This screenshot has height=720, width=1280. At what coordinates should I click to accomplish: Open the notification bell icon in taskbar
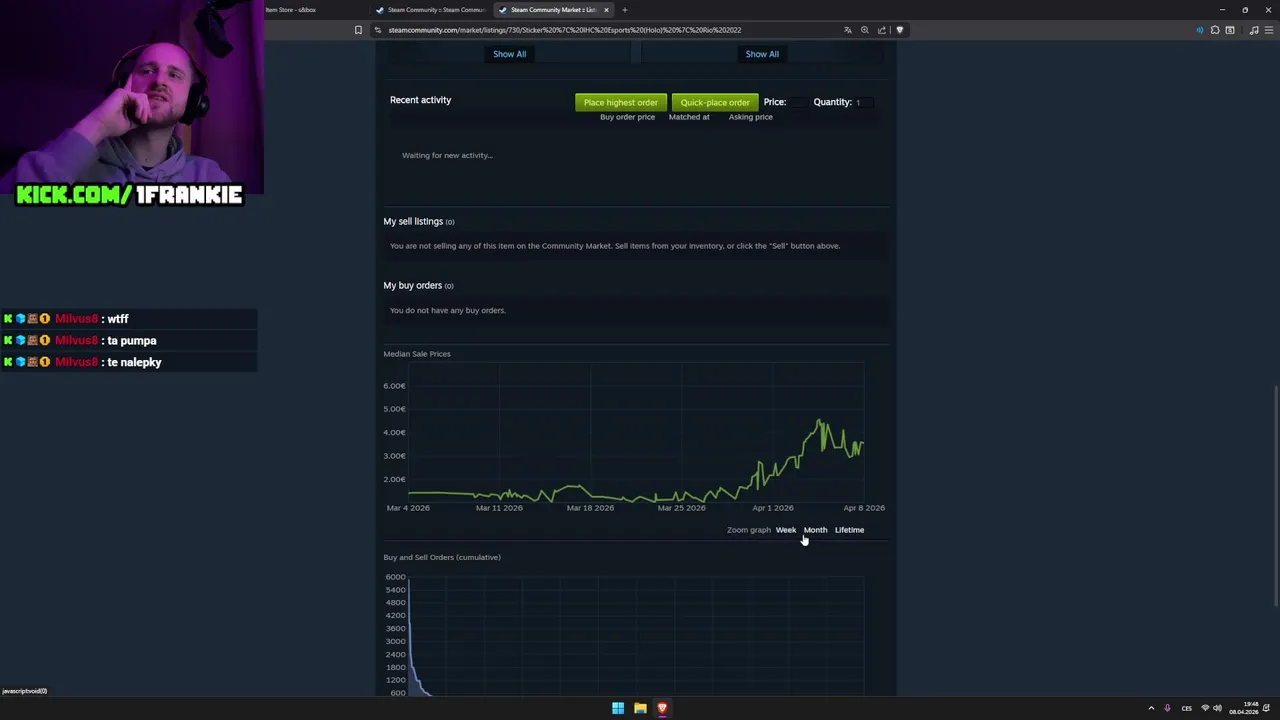click(x=1267, y=708)
